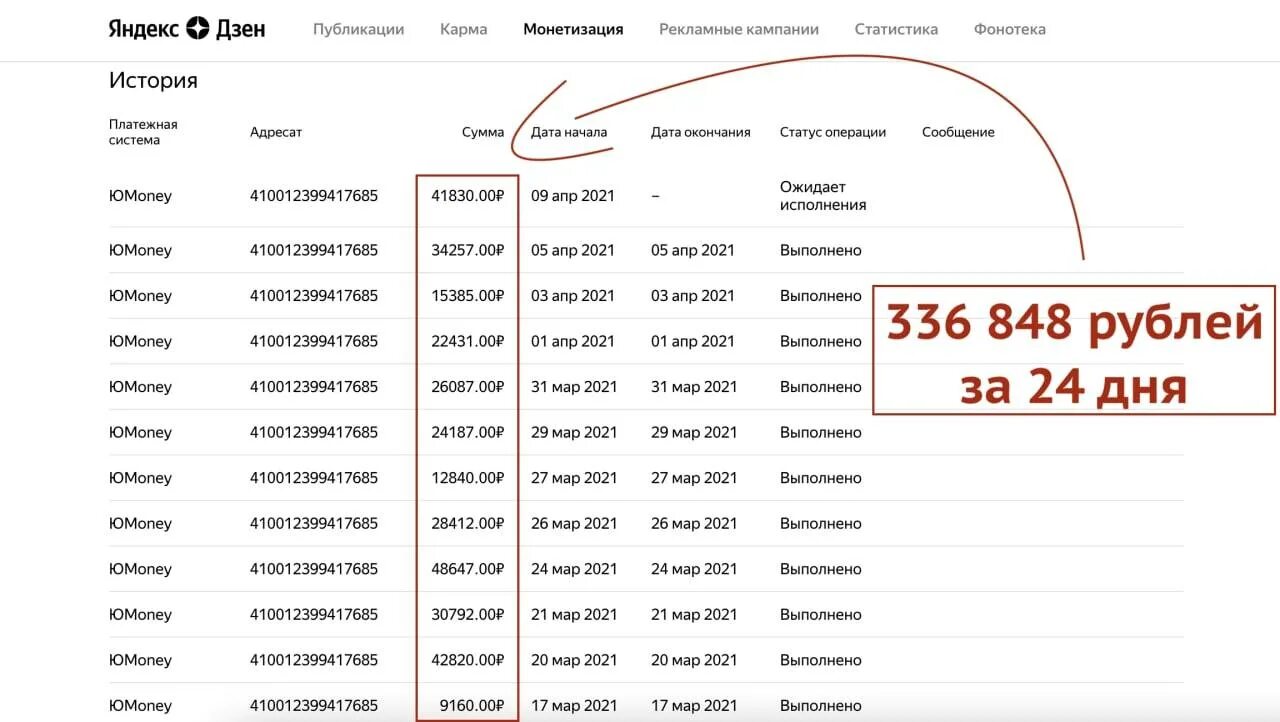Viewport: 1280px width, 722px height.
Task: Click start date 17 мар 2021
Action: pos(574,705)
